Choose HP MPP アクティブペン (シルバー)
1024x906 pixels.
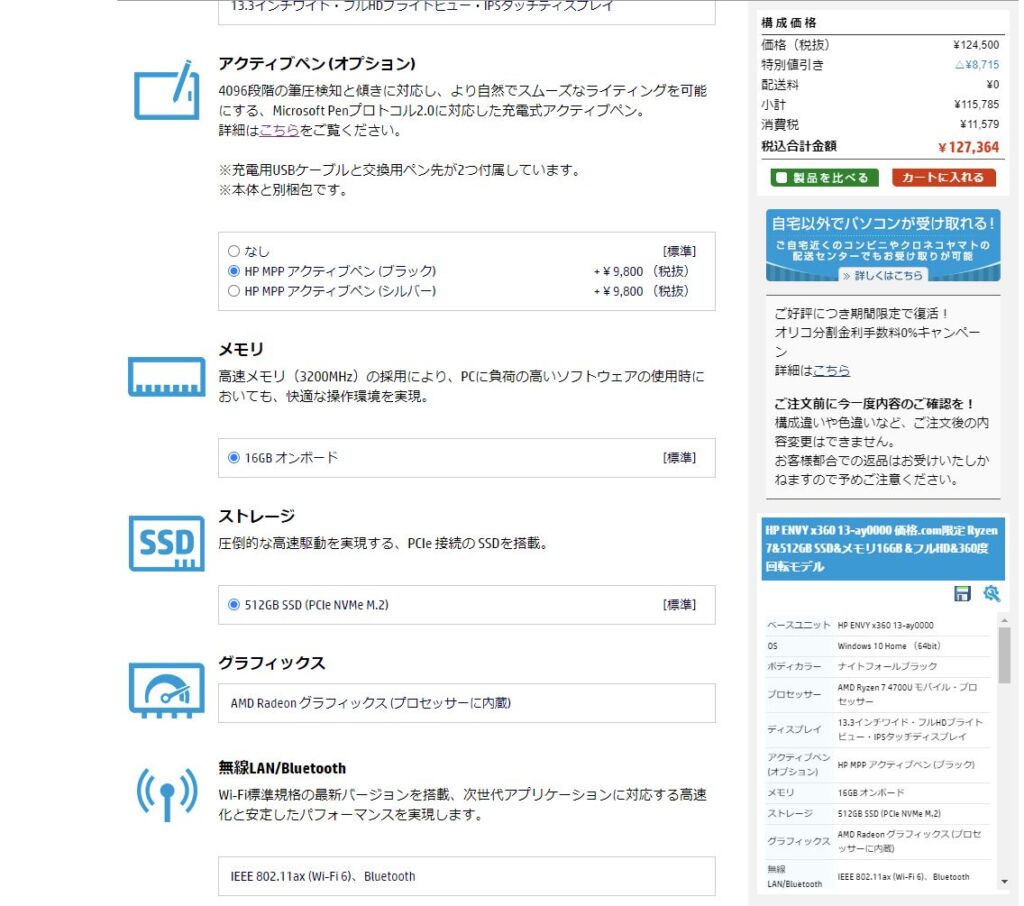[234, 291]
